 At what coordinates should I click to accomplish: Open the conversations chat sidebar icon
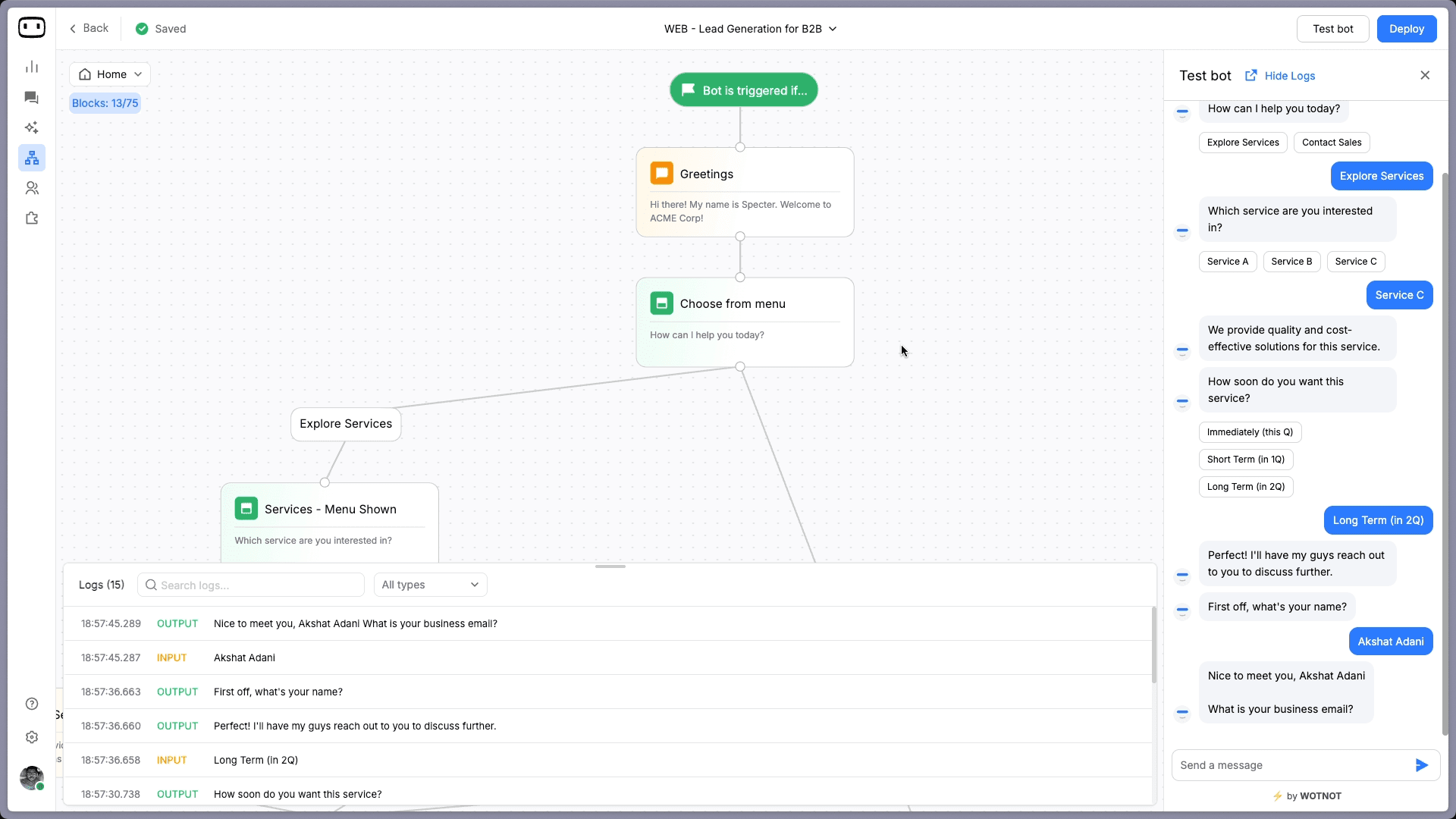[31, 98]
